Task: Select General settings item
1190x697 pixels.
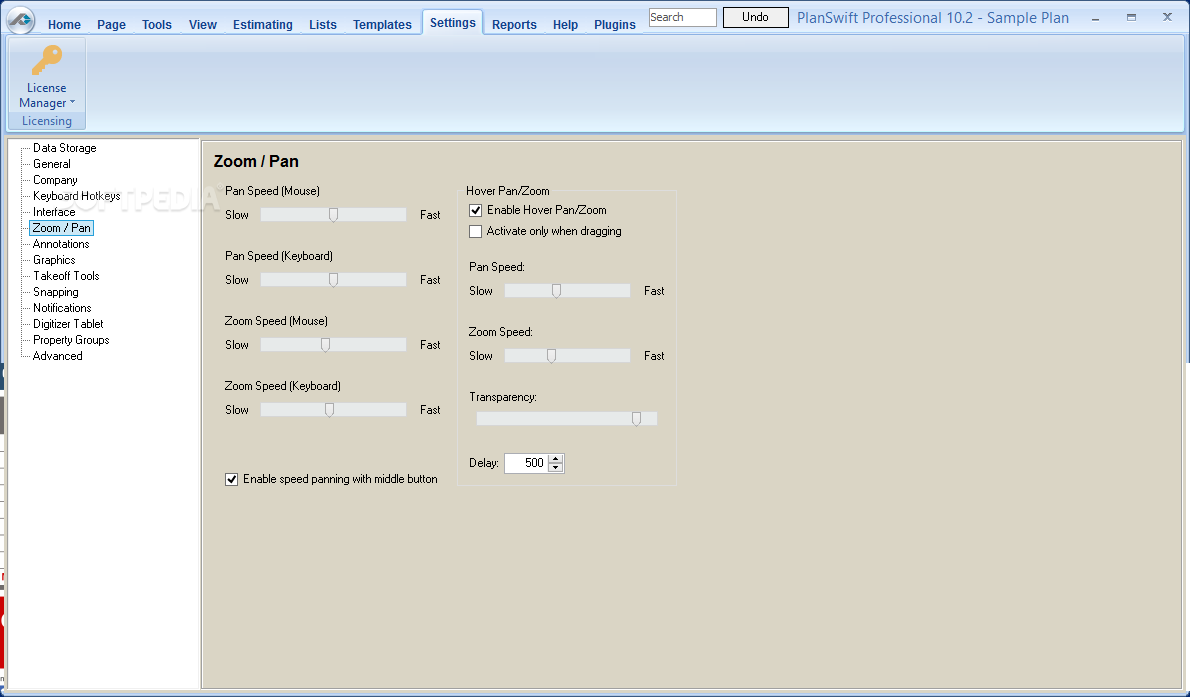Action: (52, 164)
